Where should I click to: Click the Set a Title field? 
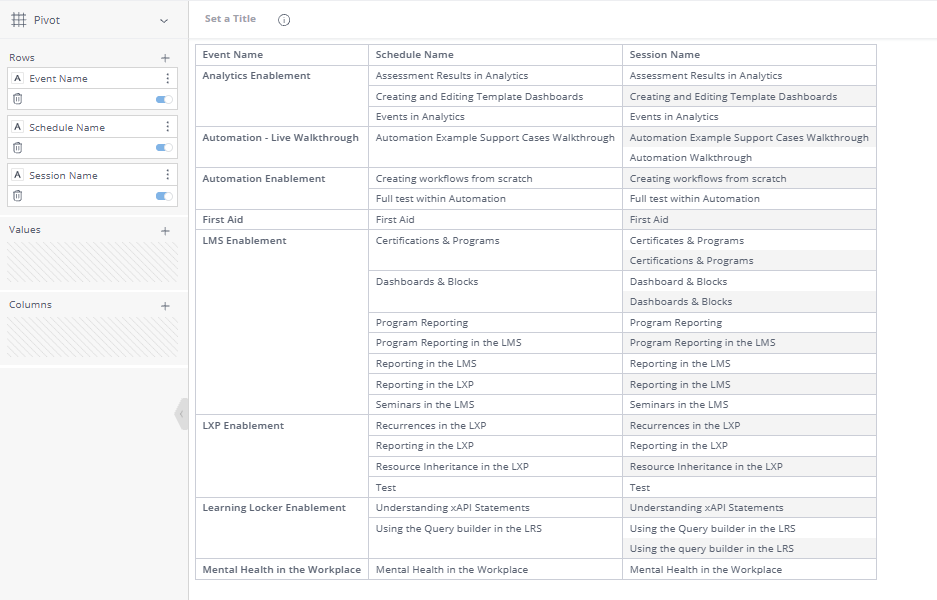229,18
